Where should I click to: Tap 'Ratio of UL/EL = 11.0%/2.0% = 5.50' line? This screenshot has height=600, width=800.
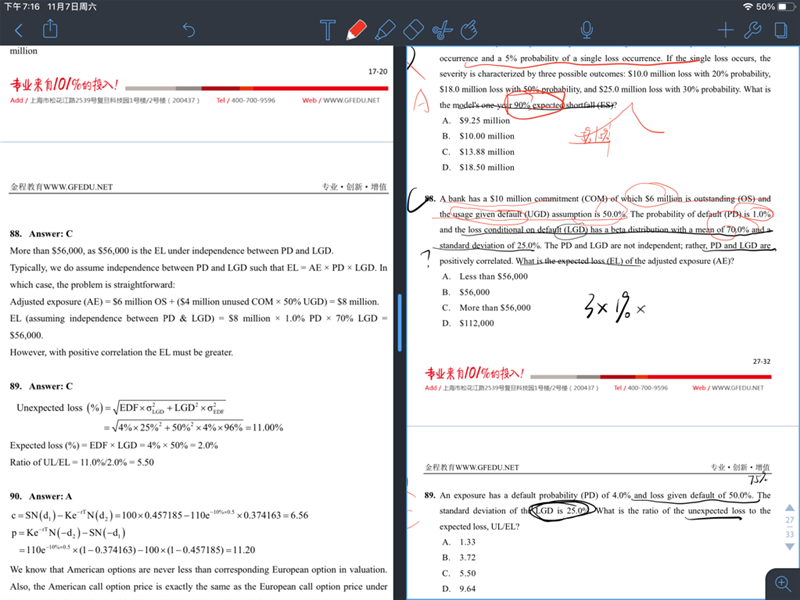[x=82, y=462]
